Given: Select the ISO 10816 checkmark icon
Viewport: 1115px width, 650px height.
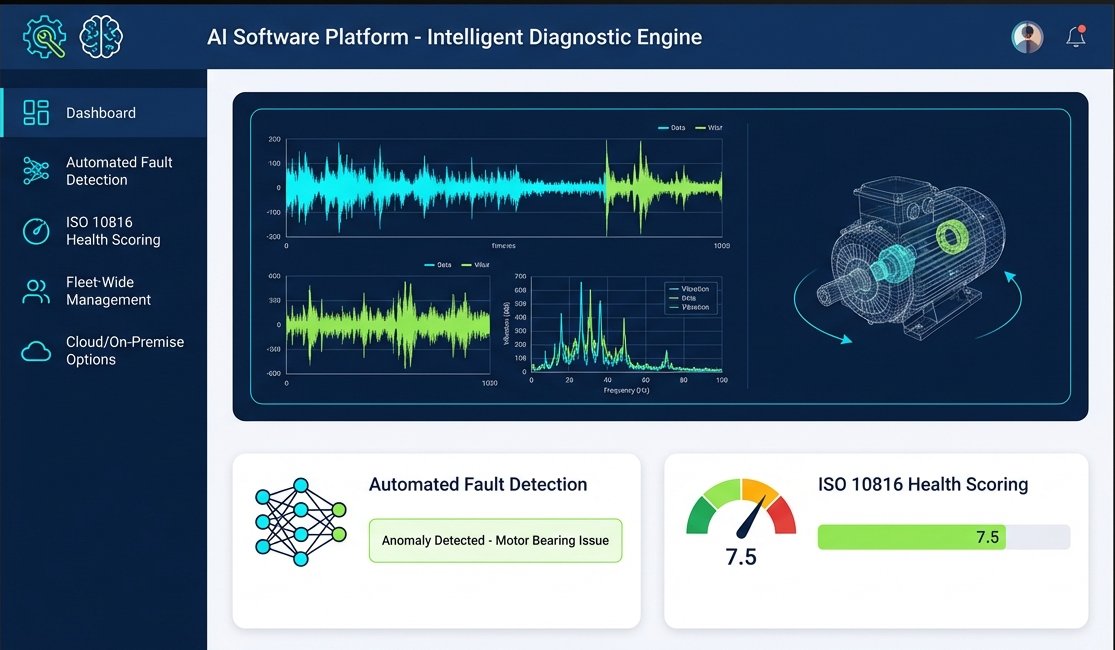Looking at the screenshot, I should click(34, 231).
